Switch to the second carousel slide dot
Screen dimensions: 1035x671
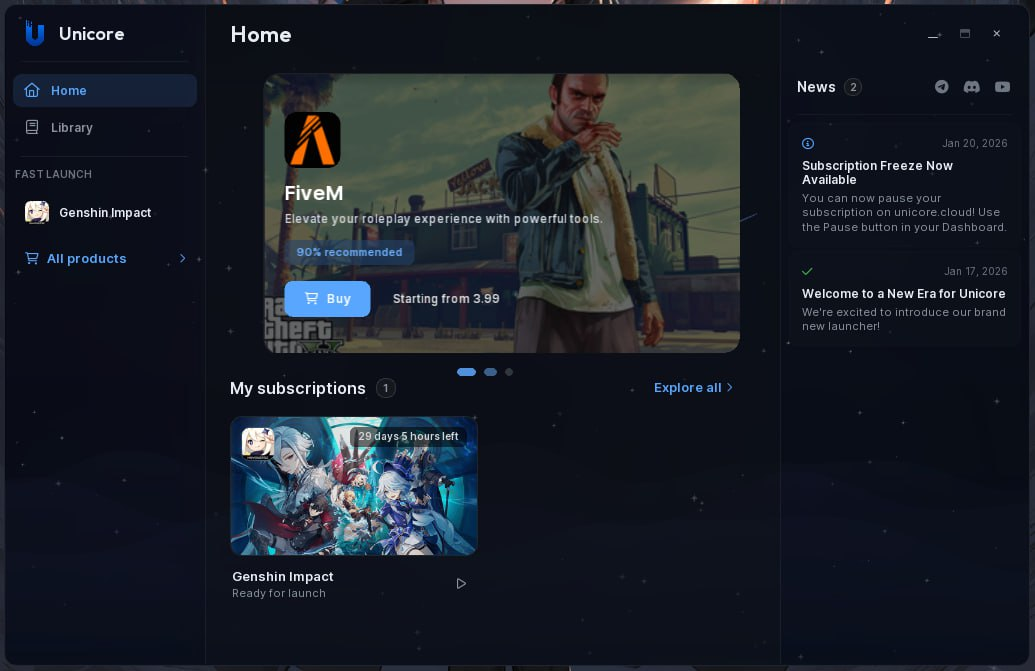click(490, 372)
